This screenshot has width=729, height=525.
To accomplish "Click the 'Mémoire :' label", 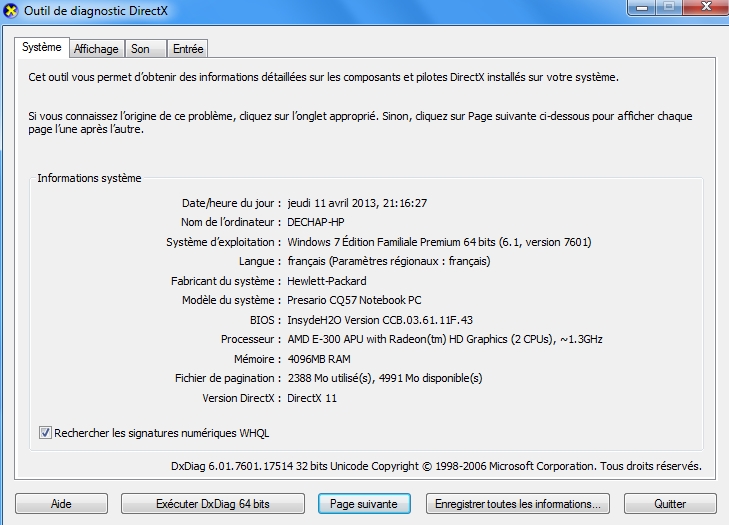I will (x=258, y=359).
